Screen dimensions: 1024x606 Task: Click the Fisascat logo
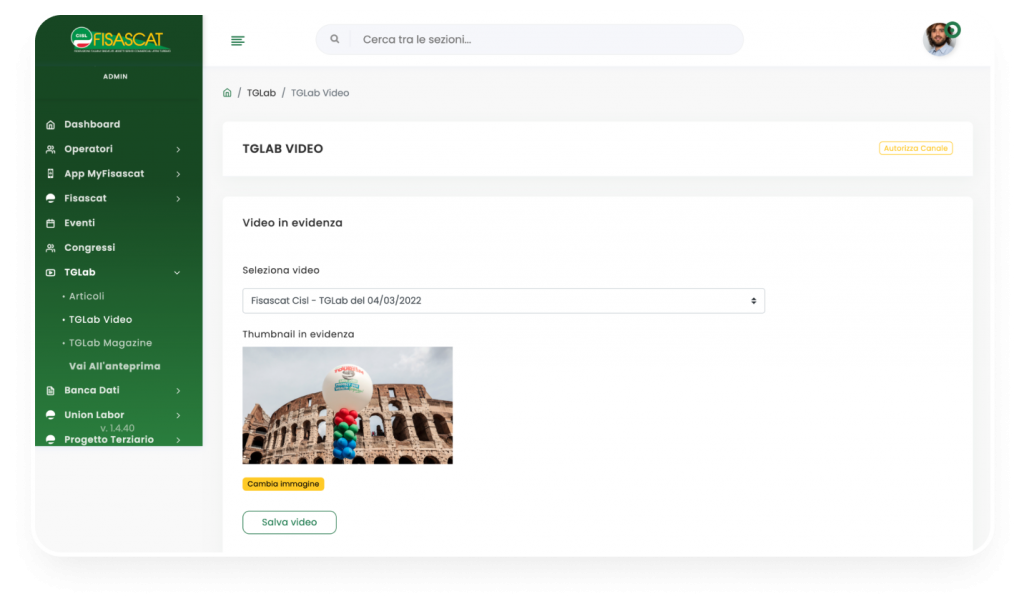tap(117, 39)
